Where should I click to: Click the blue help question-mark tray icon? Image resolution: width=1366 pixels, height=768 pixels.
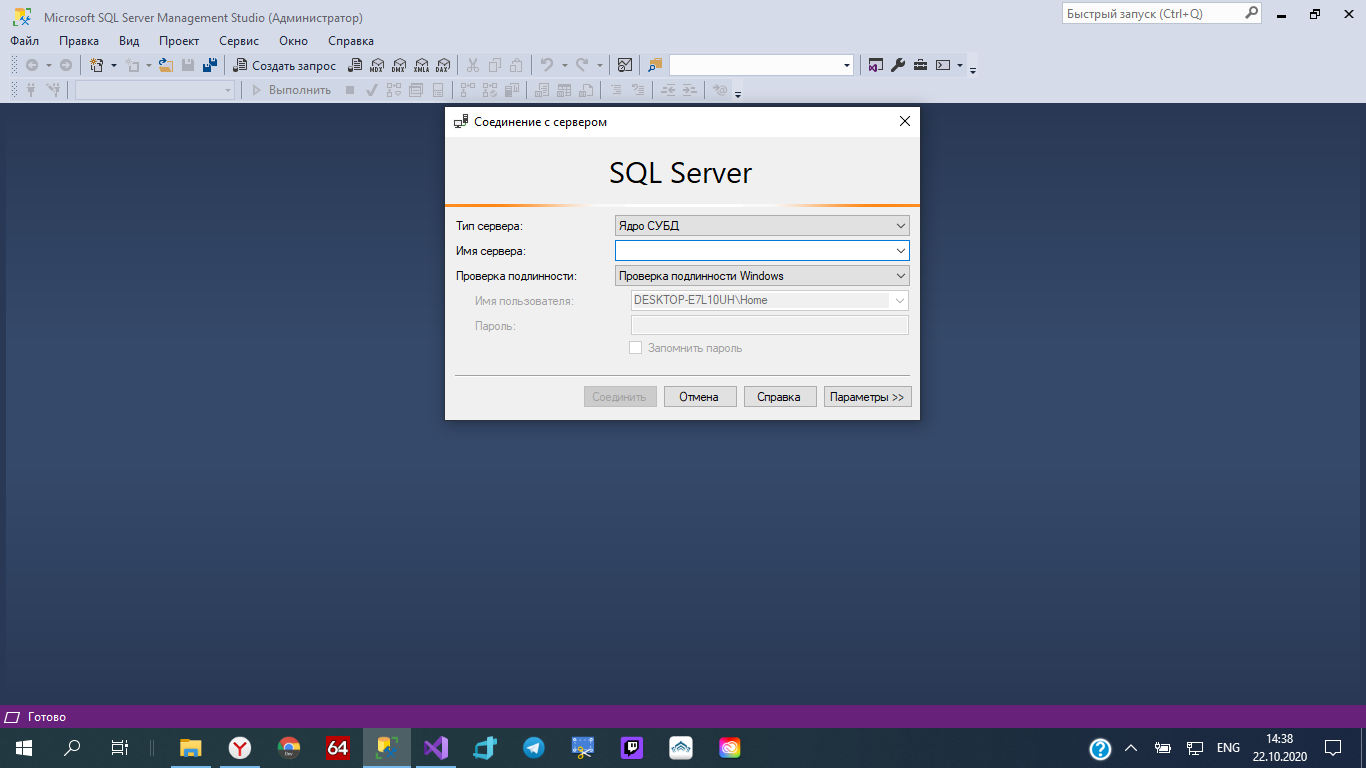[1100, 748]
